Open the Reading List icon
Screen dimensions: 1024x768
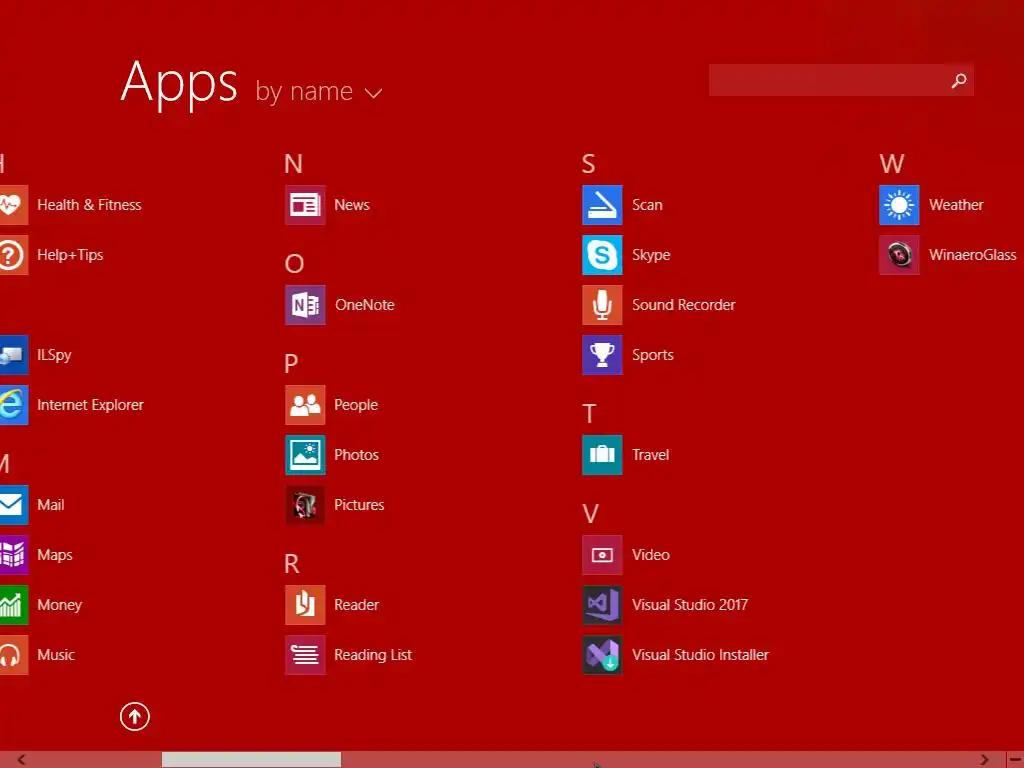[305, 654]
